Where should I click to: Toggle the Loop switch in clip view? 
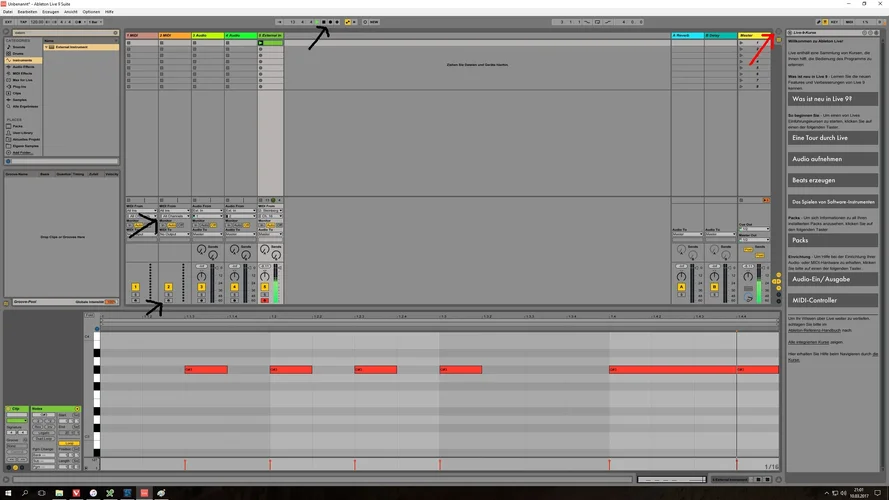[68, 443]
